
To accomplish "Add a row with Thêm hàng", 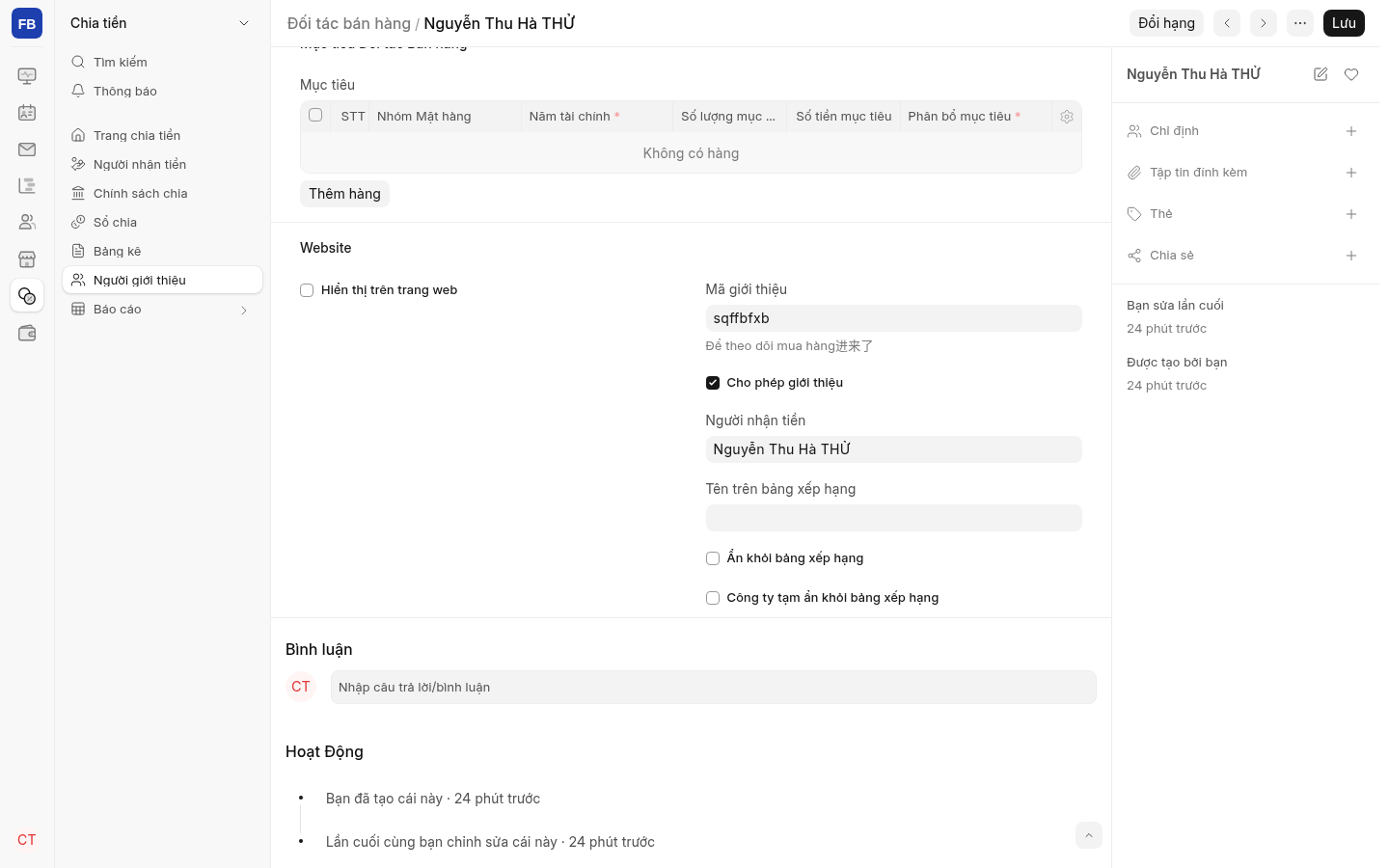I will tap(344, 194).
